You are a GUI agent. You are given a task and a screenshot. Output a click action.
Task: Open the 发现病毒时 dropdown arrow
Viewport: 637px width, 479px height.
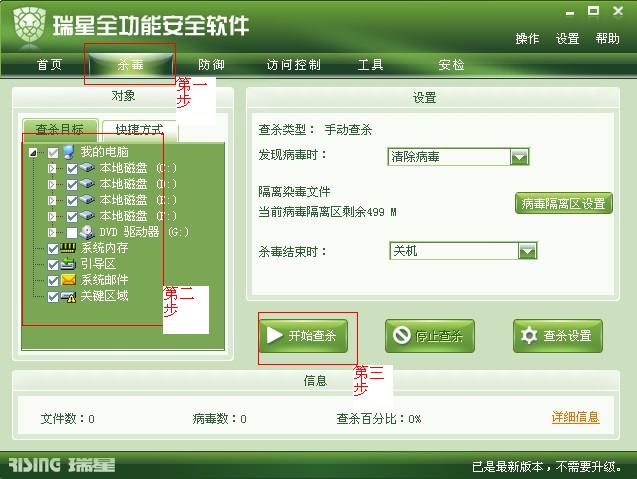pyautogui.click(x=519, y=156)
